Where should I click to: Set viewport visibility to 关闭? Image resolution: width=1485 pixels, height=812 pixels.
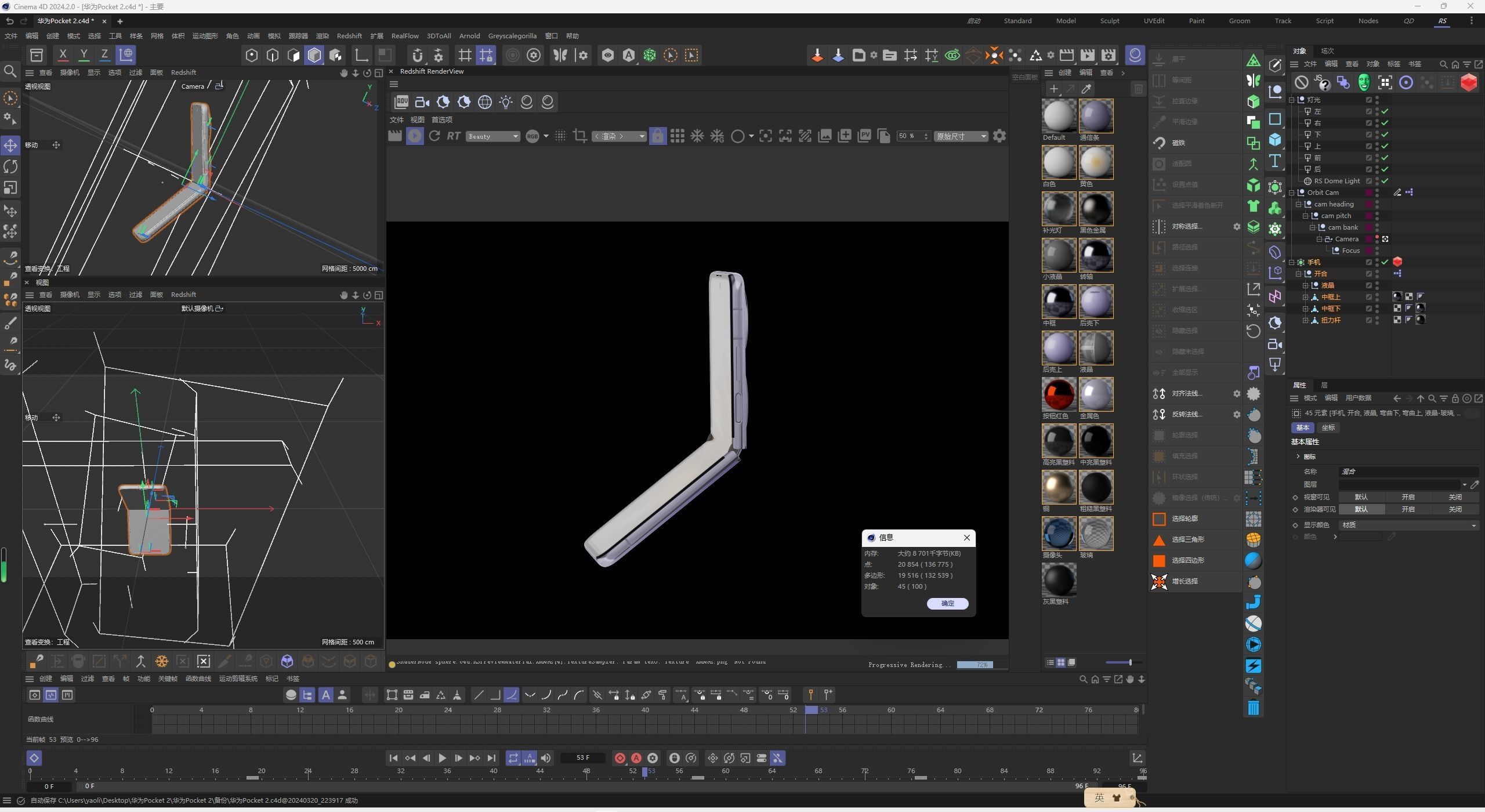pyautogui.click(x=1455, y=497)
